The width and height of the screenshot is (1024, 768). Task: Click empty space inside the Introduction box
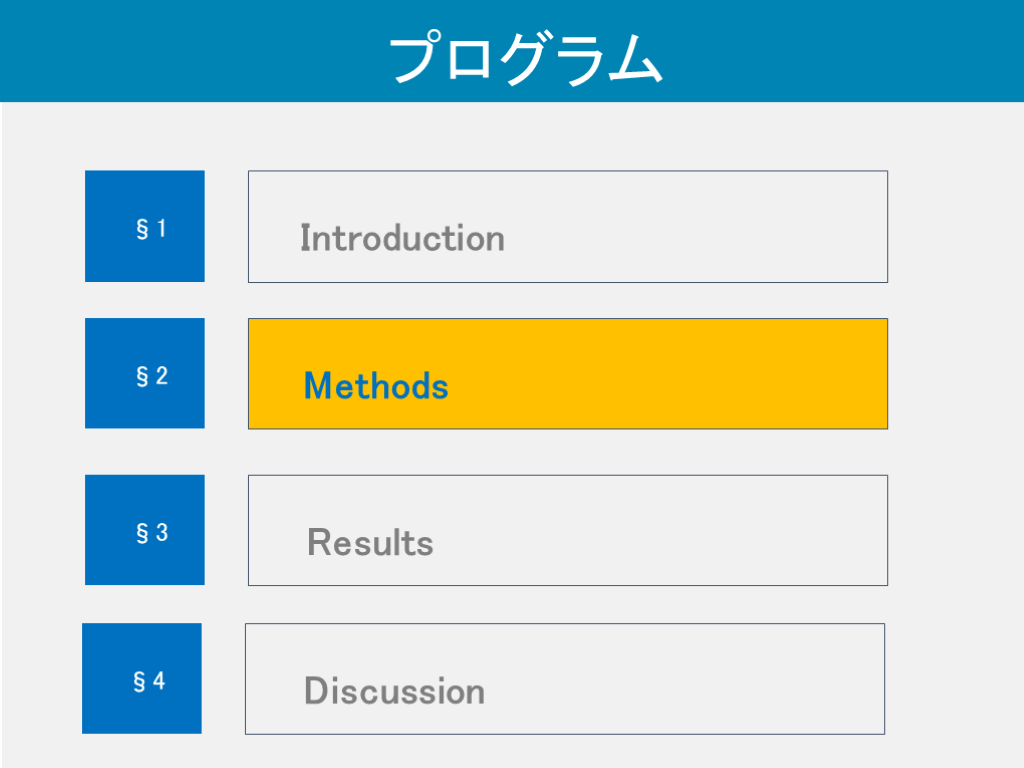(700, 227)
